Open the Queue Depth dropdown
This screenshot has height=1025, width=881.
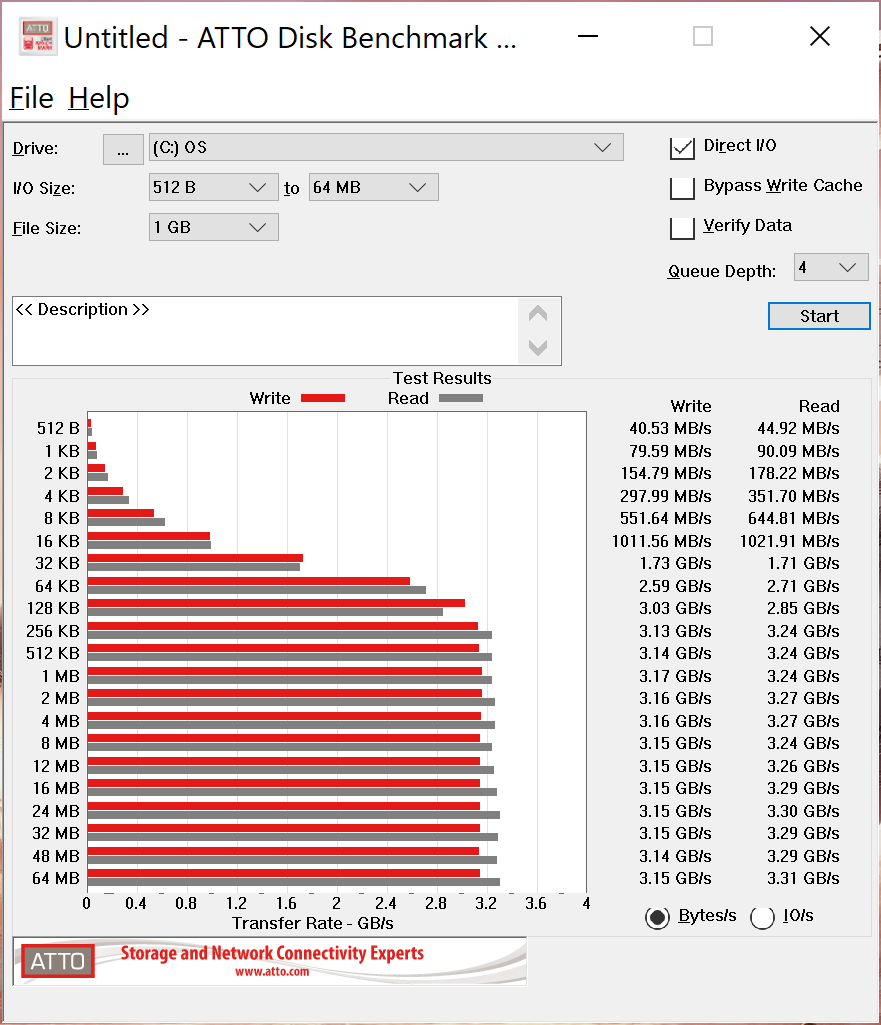coord(831,267)
